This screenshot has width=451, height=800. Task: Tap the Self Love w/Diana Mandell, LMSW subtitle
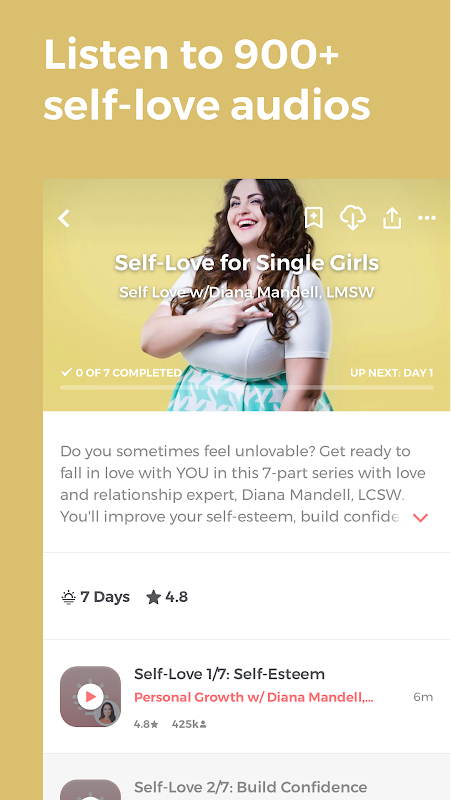tap(246, 292)
